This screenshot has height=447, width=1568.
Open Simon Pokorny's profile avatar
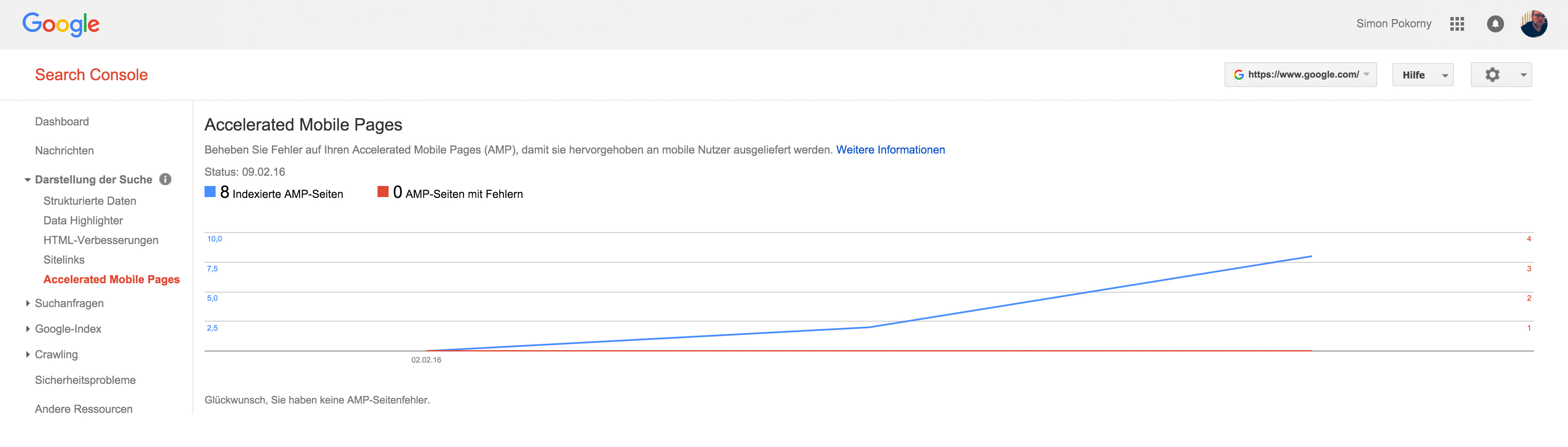(1534, 24)
